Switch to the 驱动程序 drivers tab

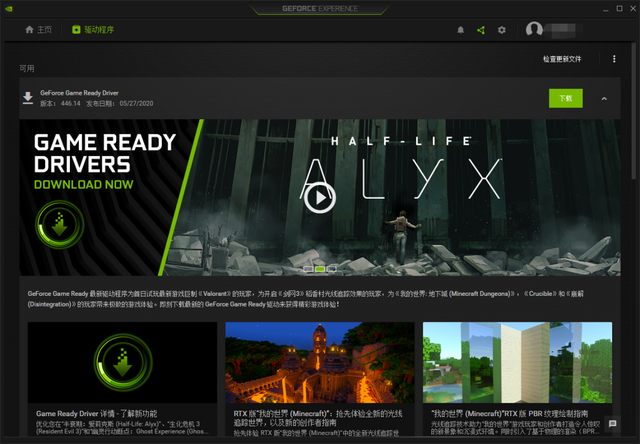pyautogui.click(x=93, y=29)
